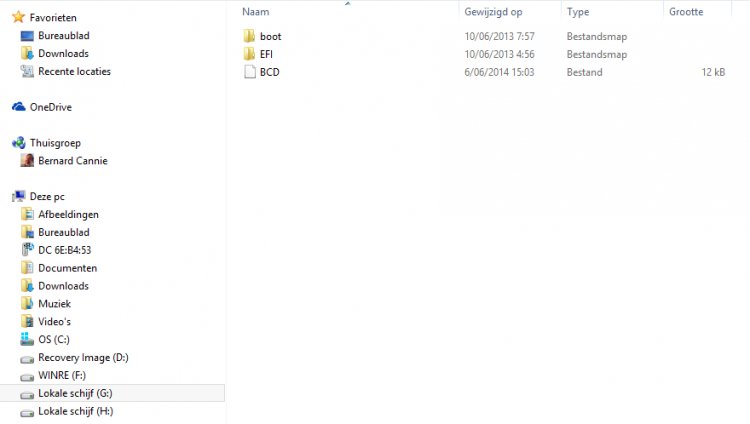The width and height of the screenshot is (750, 424).
Task: Click Bestandsmap type in boot row
Action: click(x=596, y=36)
